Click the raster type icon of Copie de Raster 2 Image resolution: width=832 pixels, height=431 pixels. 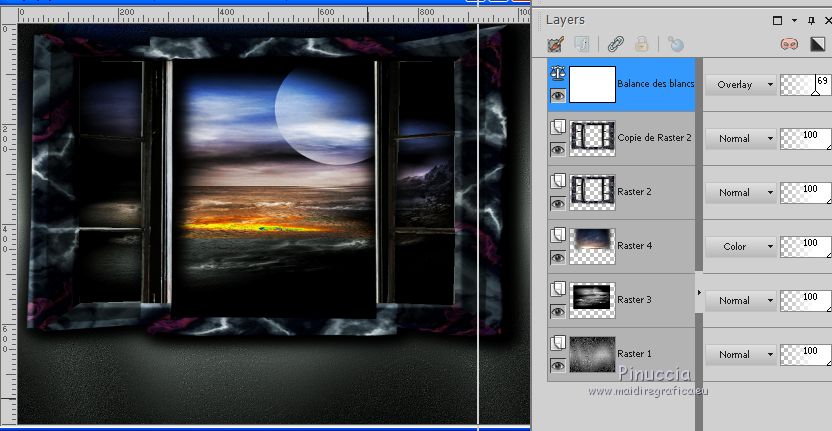point(558,127)
